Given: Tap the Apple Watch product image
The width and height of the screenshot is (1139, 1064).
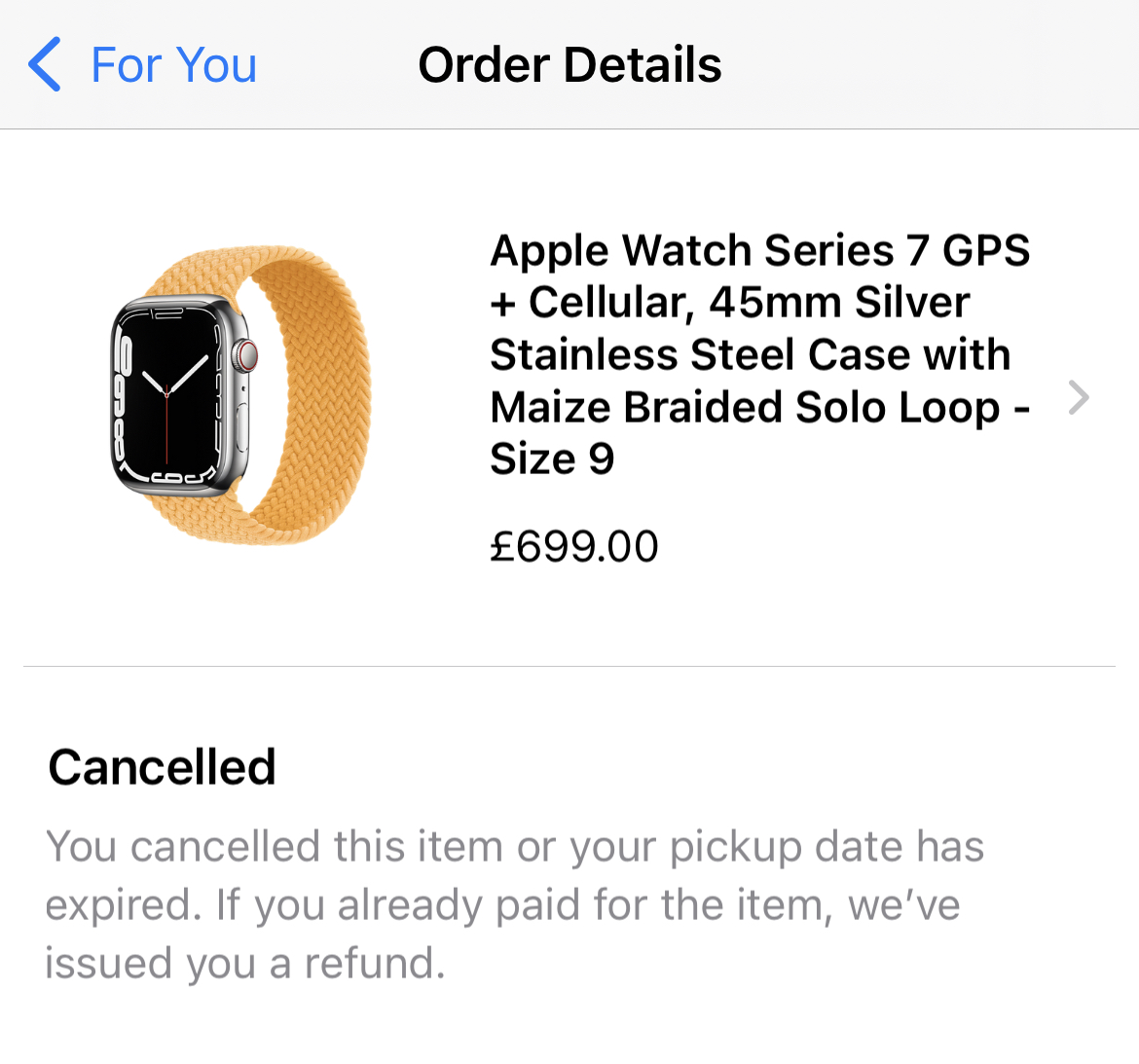Looking at the screenshot, I should point(240,395).
